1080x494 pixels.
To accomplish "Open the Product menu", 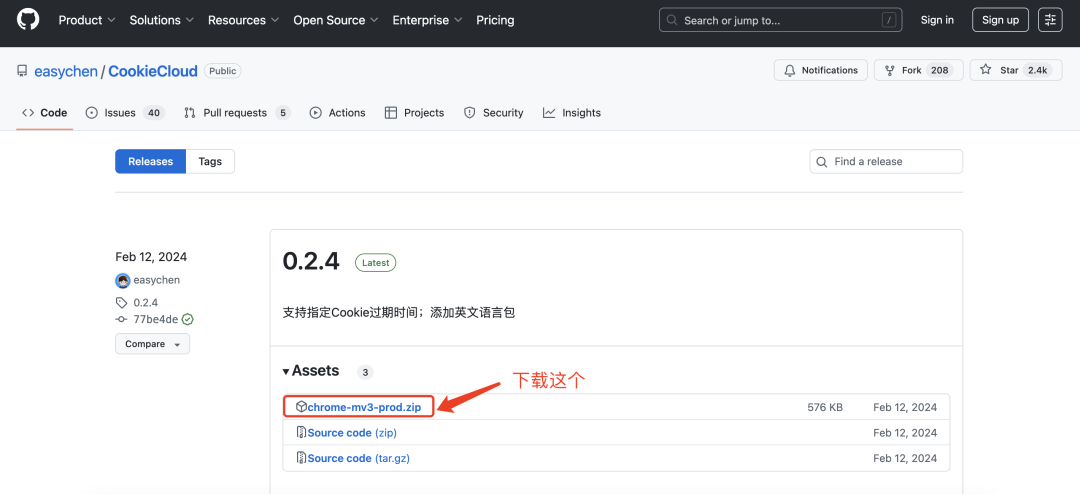I will [x=87, y=20].
